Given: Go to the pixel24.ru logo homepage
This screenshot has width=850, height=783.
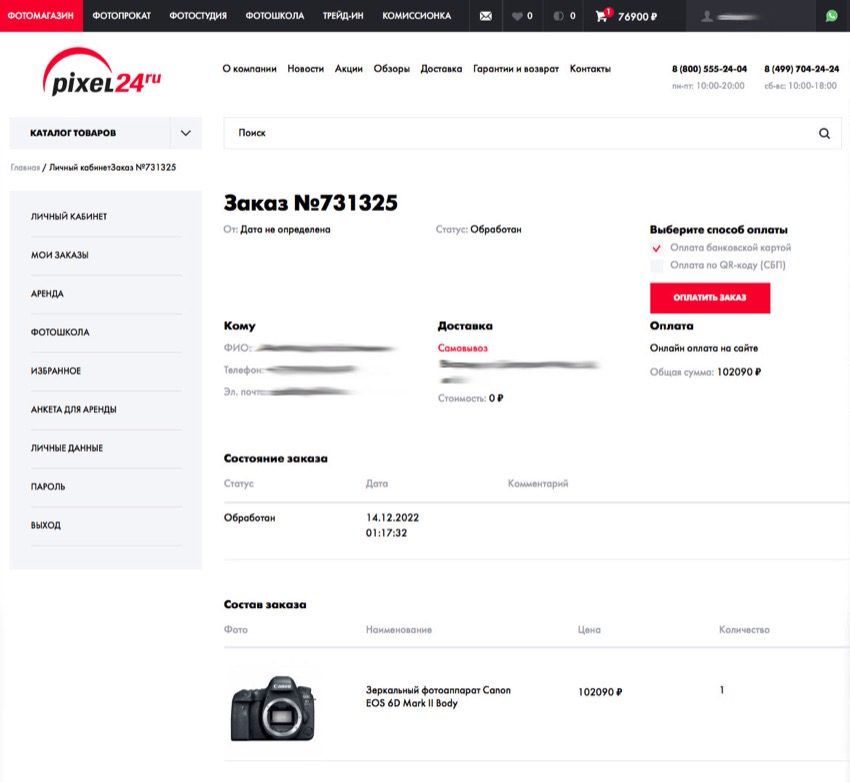Looking at the screenshot, I should (101, 73).
